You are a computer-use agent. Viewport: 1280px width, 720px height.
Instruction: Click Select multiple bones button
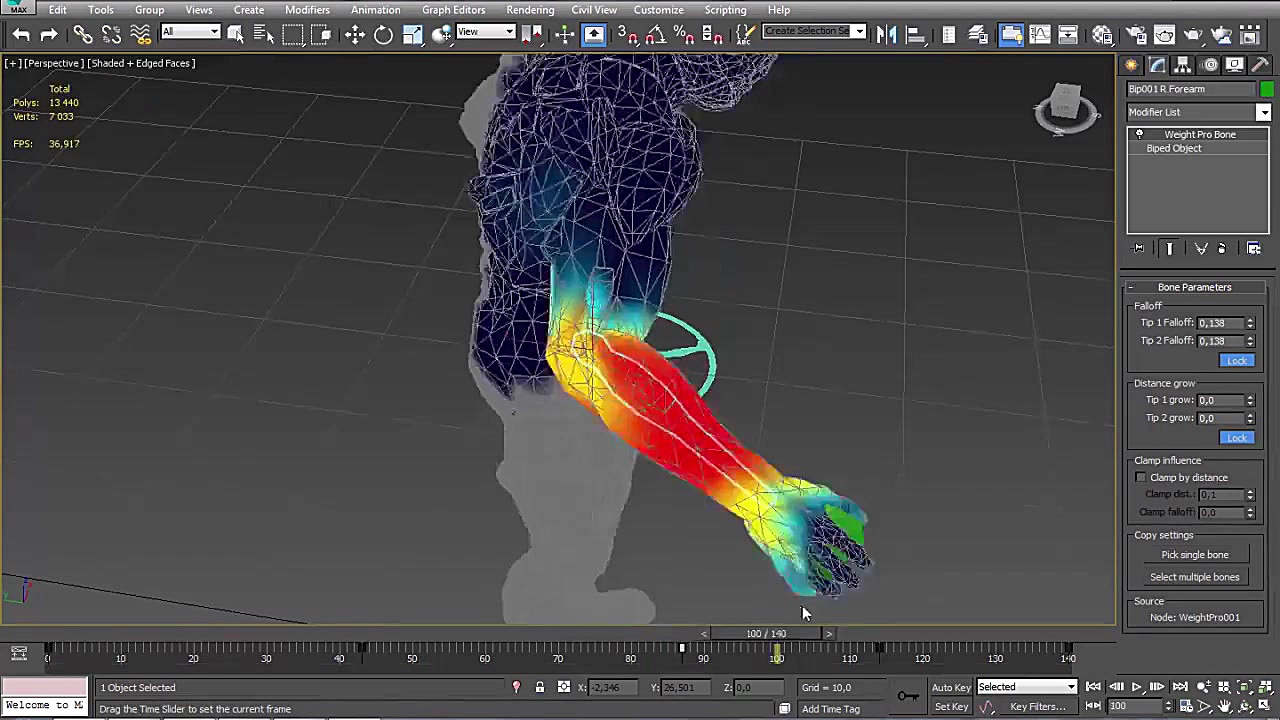[1195, 577]
